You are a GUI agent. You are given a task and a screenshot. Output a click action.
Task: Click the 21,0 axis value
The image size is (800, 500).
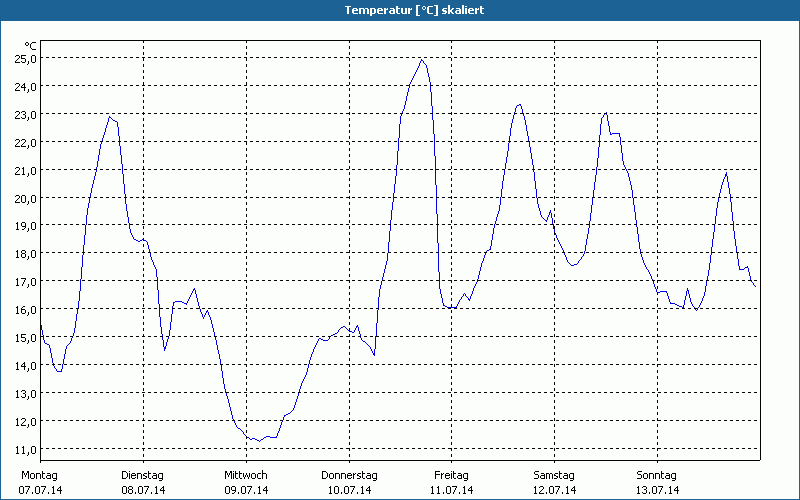point(26,170)
